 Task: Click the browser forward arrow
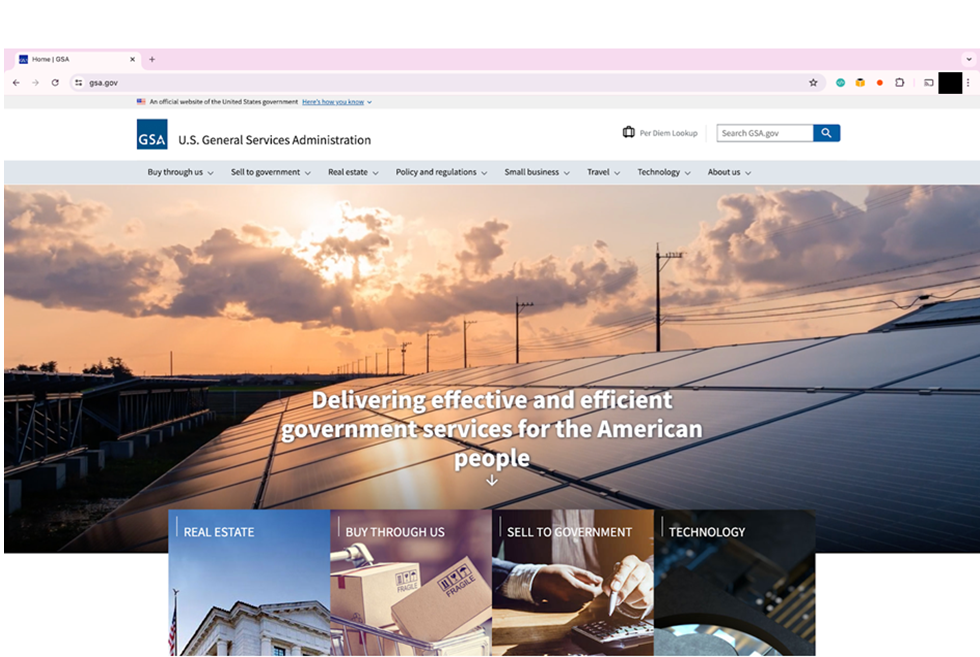coord(36,83)
